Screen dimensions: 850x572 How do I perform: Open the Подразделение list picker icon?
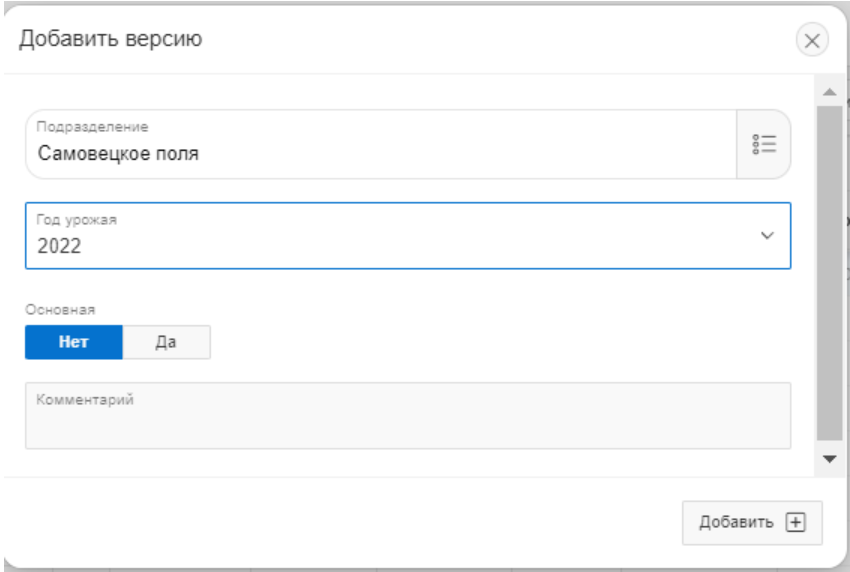pos(764,144)
